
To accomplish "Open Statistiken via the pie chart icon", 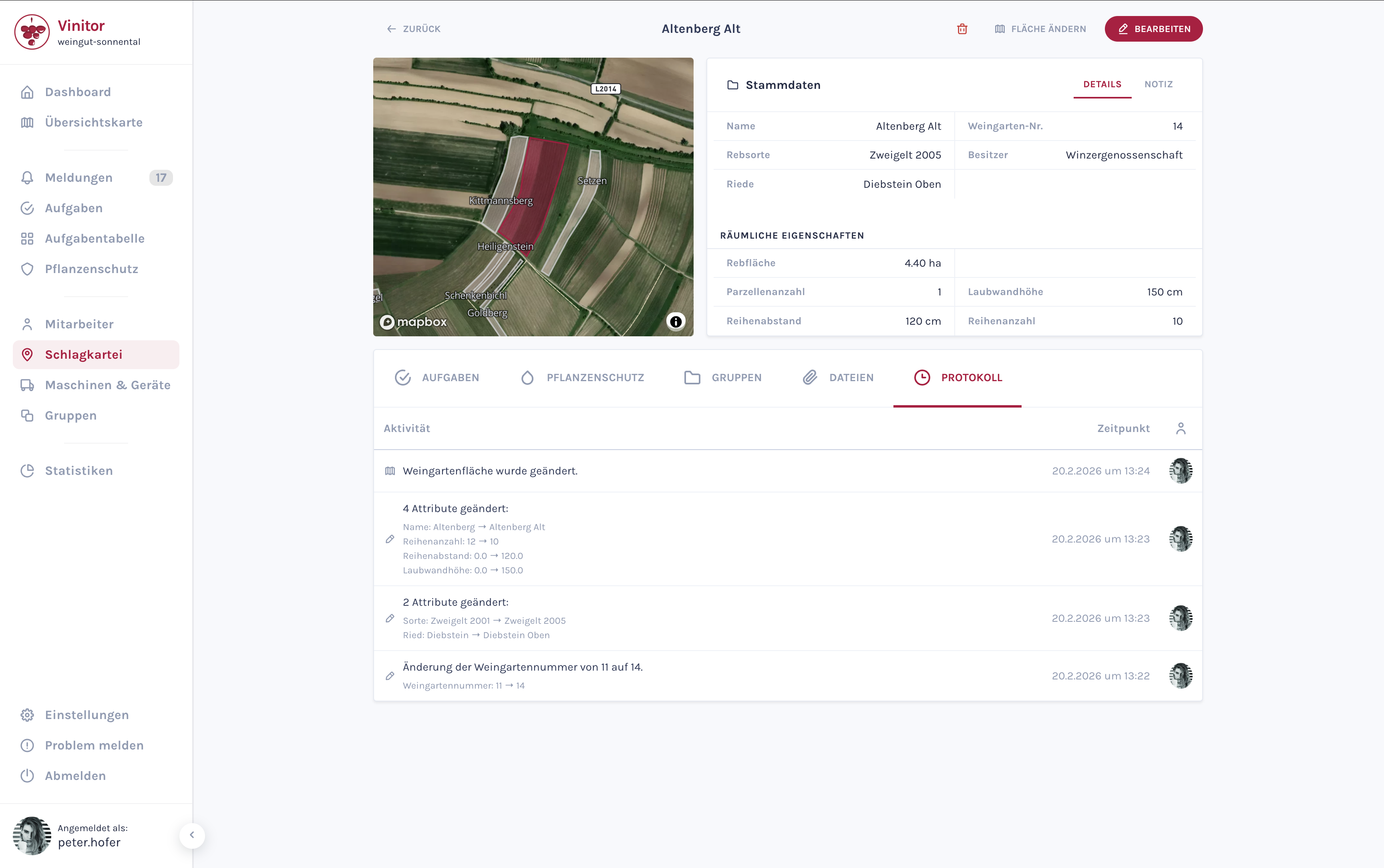I will coord(27,470).
